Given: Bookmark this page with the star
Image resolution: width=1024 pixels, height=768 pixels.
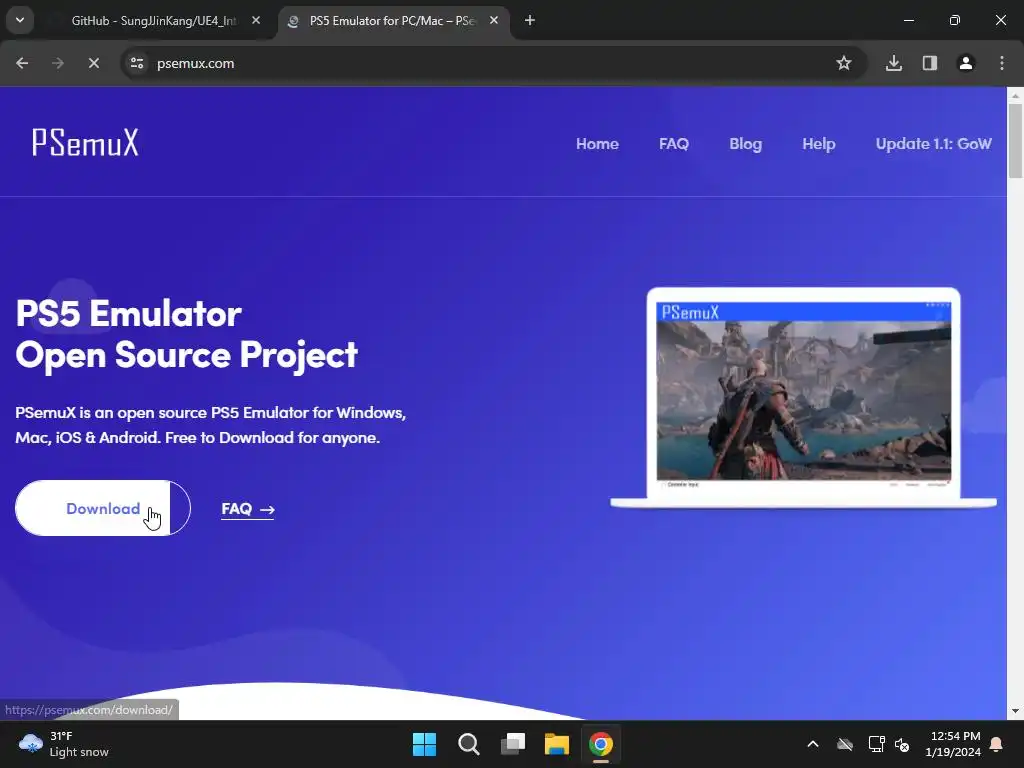Looking at the screenshot, I should pyautogui.click(x=844, y=63).
